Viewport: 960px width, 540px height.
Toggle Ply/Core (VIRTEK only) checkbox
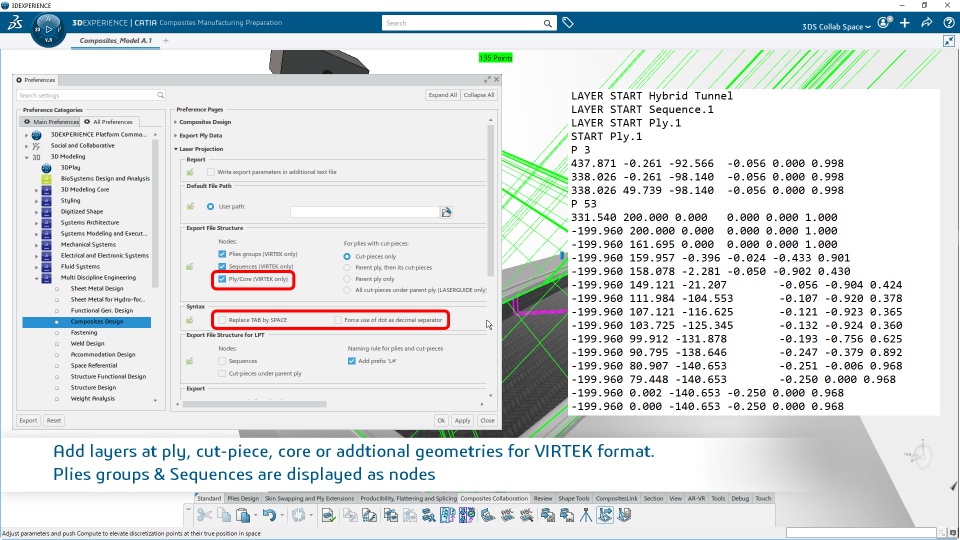click(x=222, y=279)
